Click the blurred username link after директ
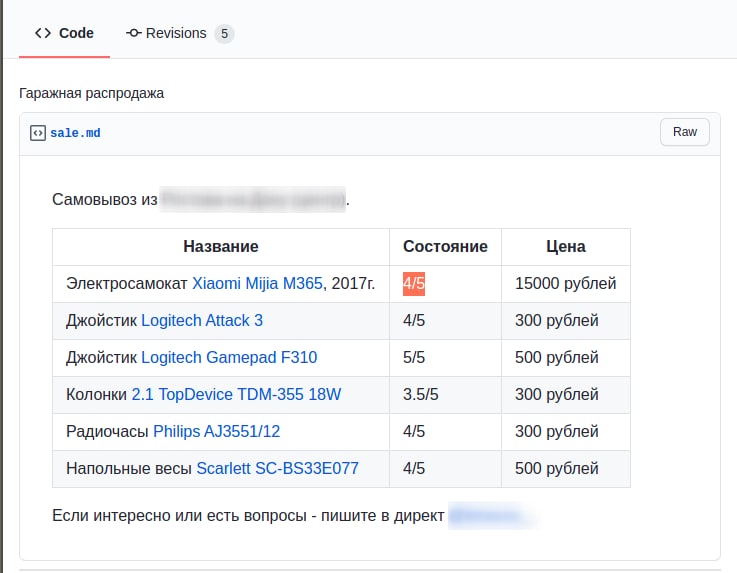The image size is (737, 573). click(x=491, y=516)
